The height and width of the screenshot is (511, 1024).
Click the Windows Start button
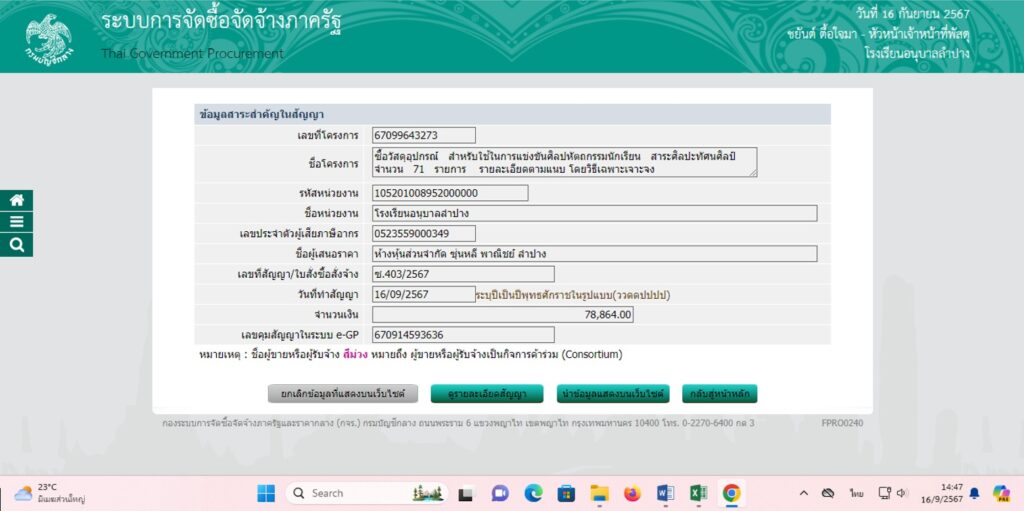point(266,493)
